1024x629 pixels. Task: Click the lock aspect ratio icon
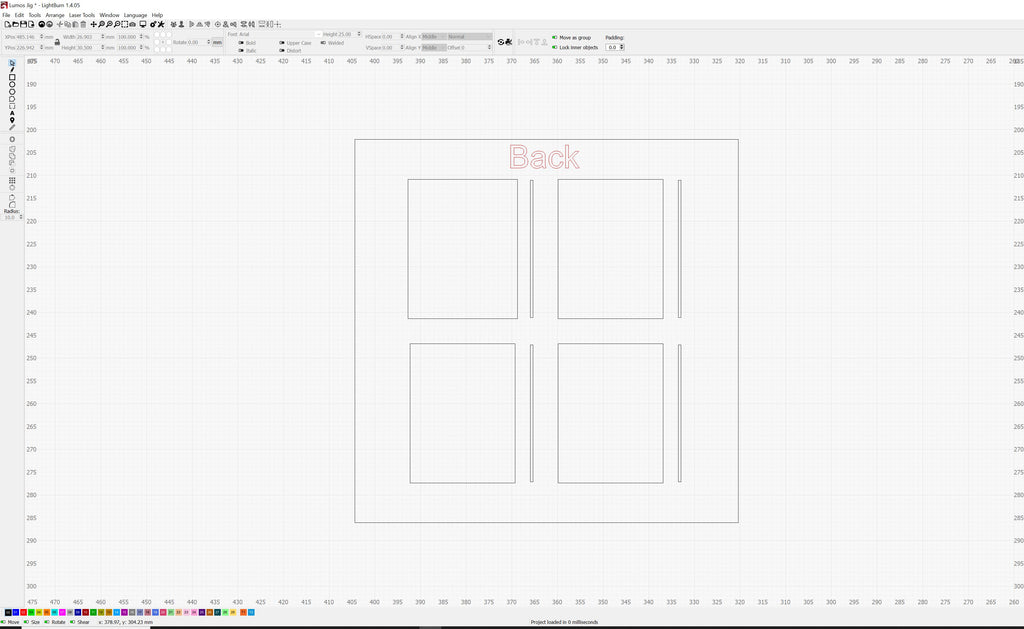pyautogui.click(x=57, y=42)
